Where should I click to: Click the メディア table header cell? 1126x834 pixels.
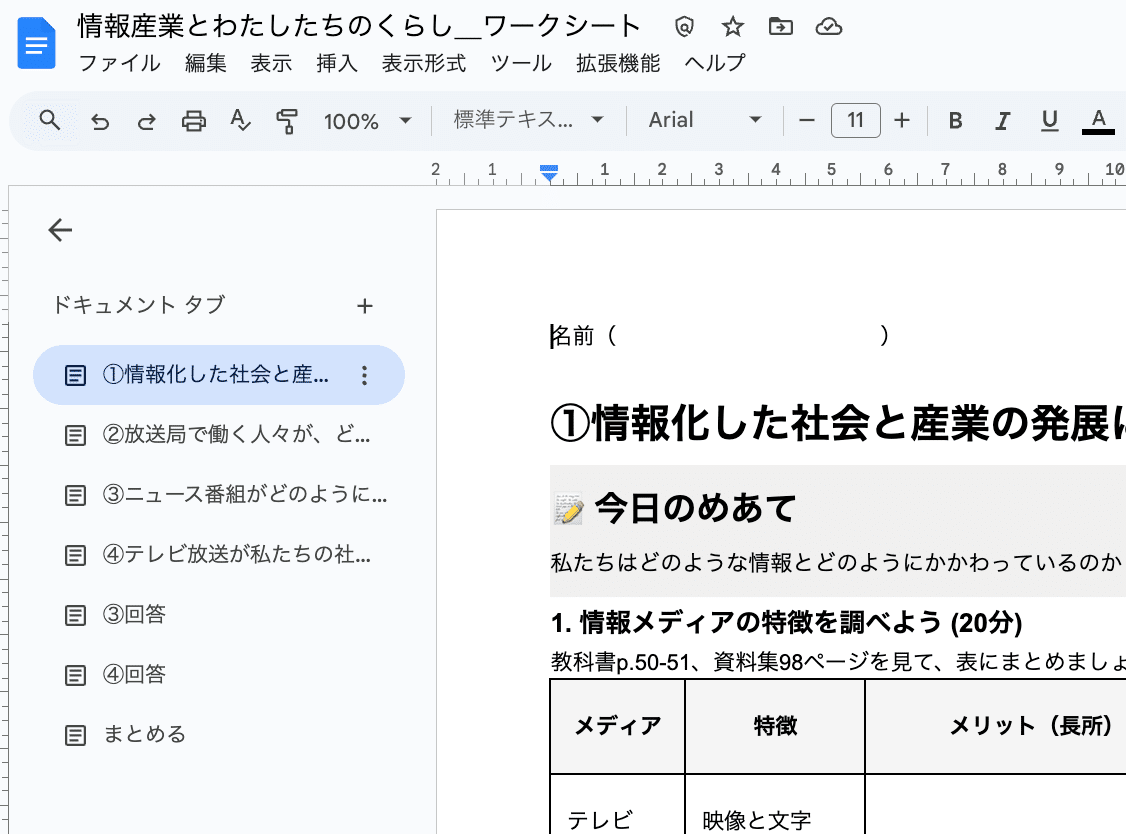[618, 726]
